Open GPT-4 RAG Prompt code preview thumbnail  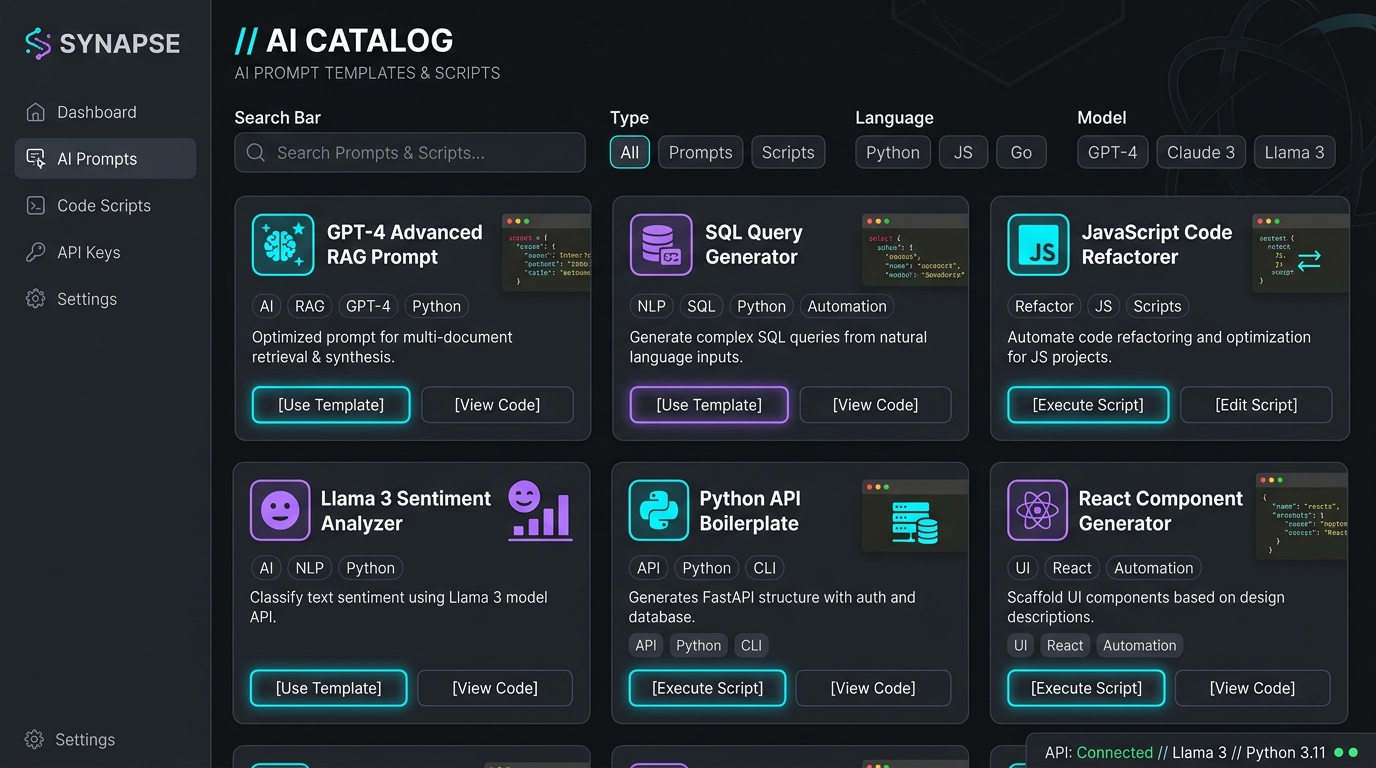(x=546, y=252)
